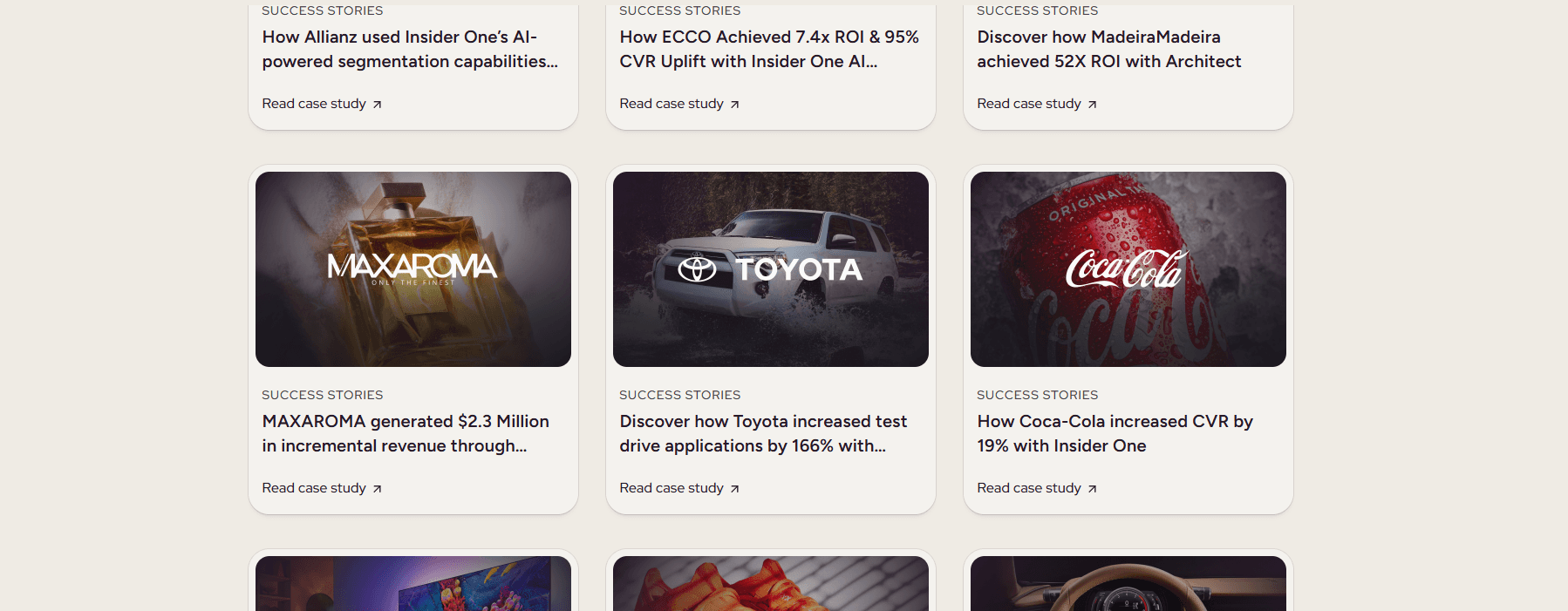
Task: Open ECCO 'Read case study' link
Action: click(x=679, y=104)
